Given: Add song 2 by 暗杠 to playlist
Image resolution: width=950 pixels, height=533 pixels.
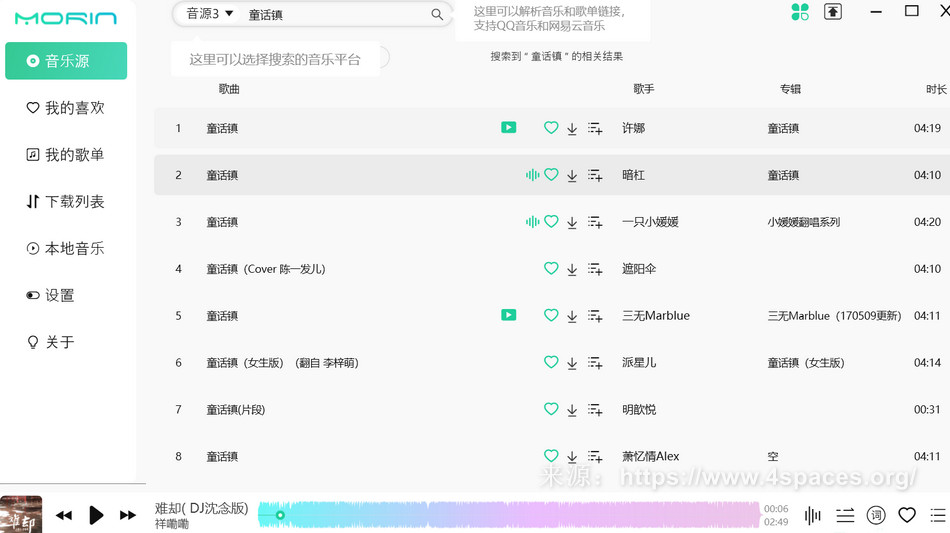Looking at the screenshot, I should point(595,176).
